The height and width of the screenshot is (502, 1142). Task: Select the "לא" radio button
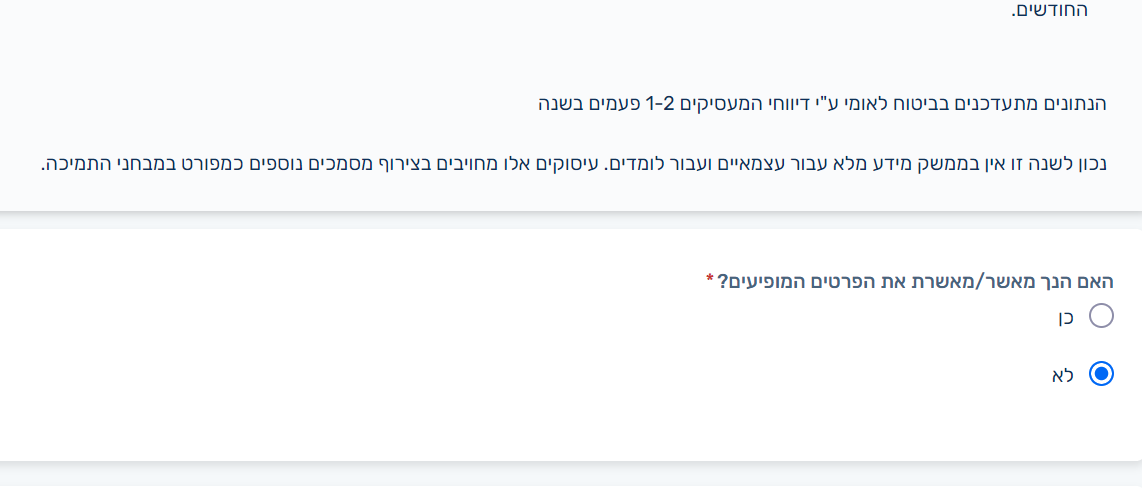[1100, 374]
